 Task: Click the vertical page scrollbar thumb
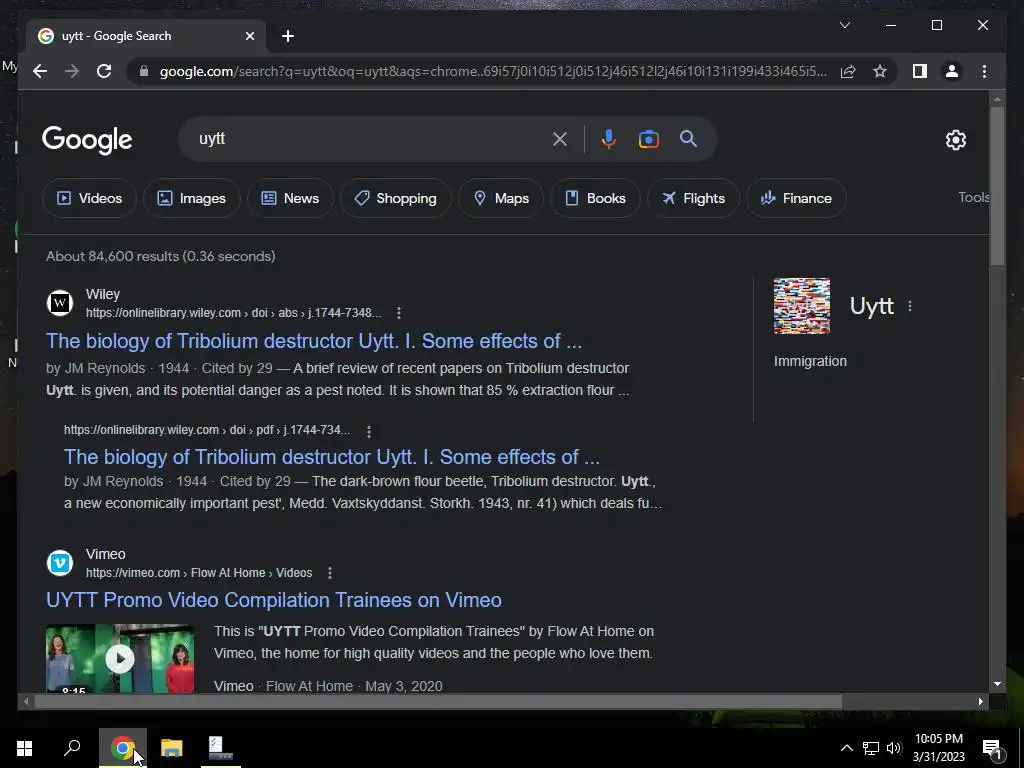997,186
